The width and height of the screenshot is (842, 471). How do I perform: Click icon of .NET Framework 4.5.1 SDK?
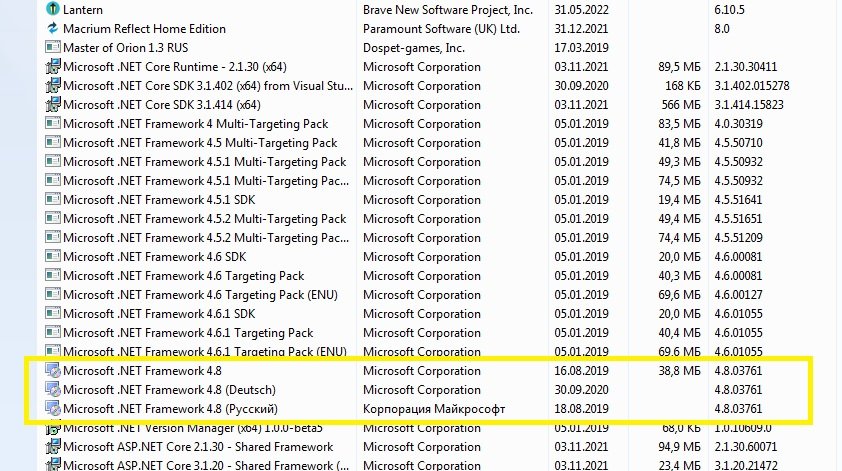click(53, 199)
